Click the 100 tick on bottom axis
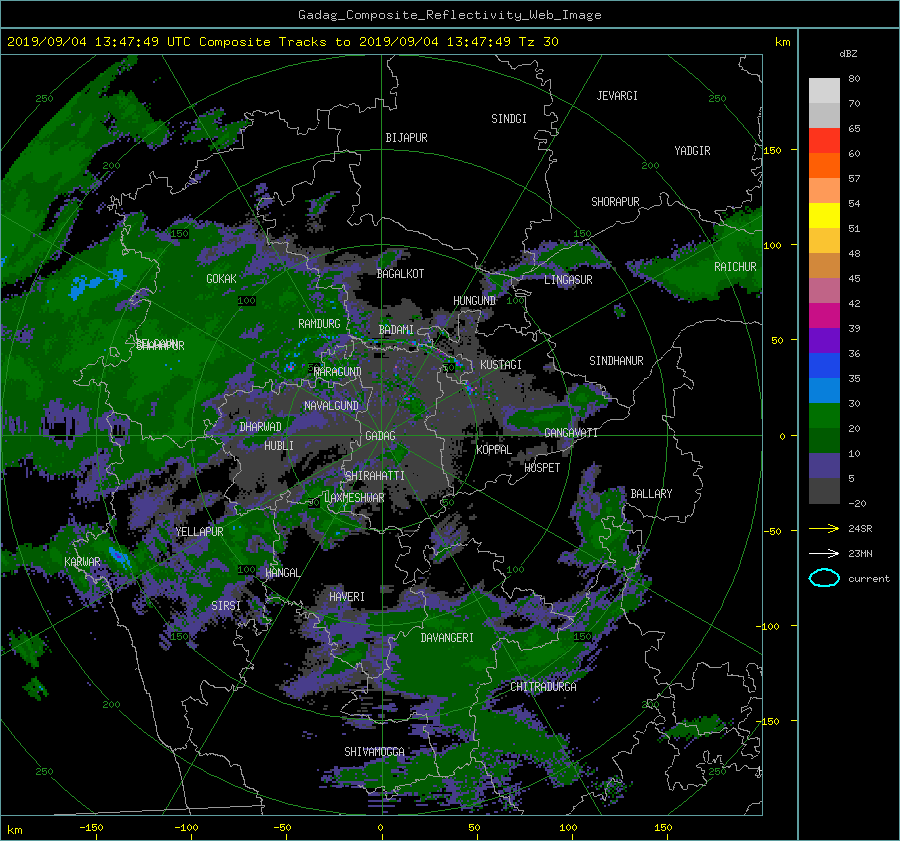Viewport: 900px width, 841px height. pyautogui.click(x=568, y=828)
